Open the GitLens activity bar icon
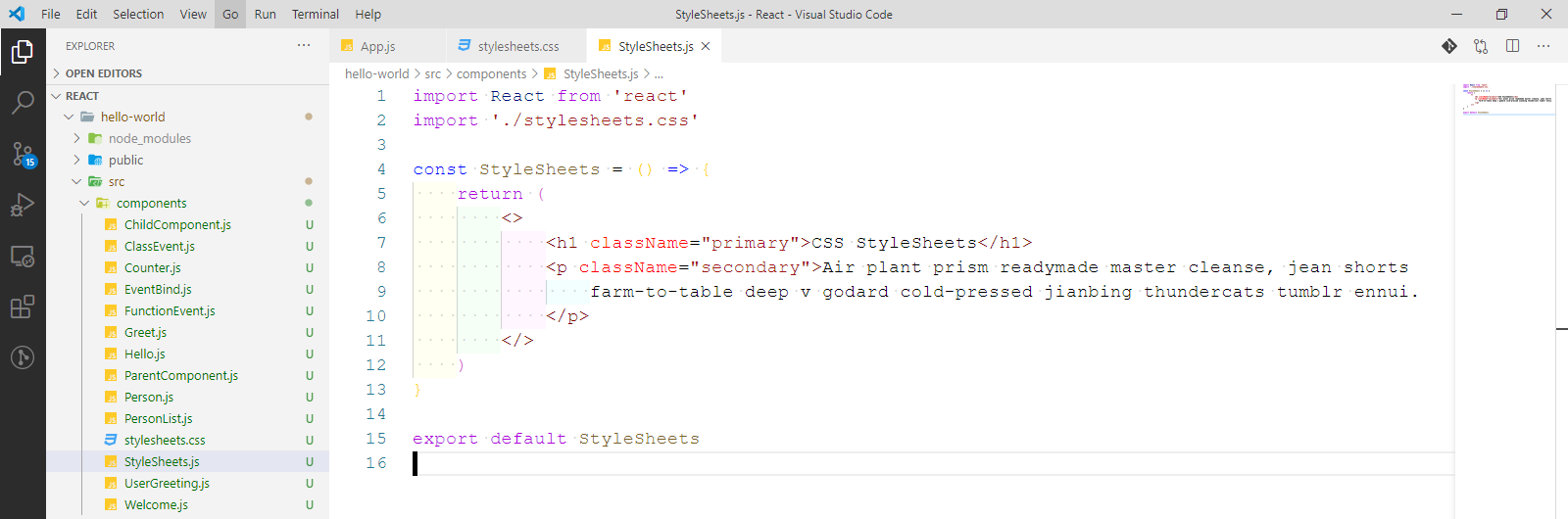The height and width of the screenshot is (519, 1568). pos(23,357)
